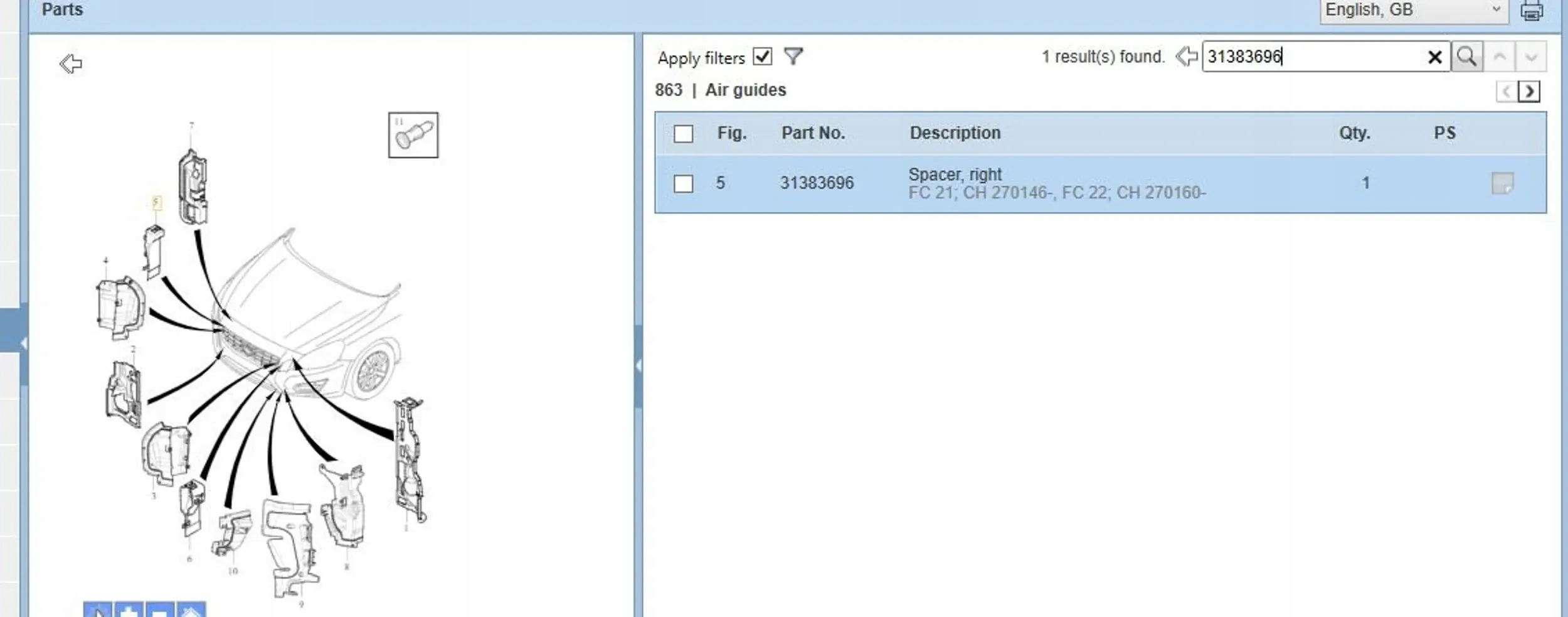Sort by the Fig. column header
This screenshot has height=617, width=1568.
point(732,133)
